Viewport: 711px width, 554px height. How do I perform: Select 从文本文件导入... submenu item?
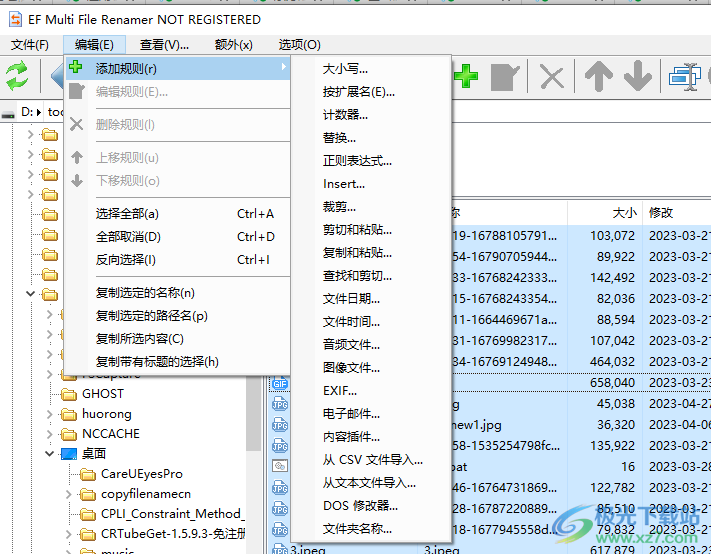click(x=371, y=483)
